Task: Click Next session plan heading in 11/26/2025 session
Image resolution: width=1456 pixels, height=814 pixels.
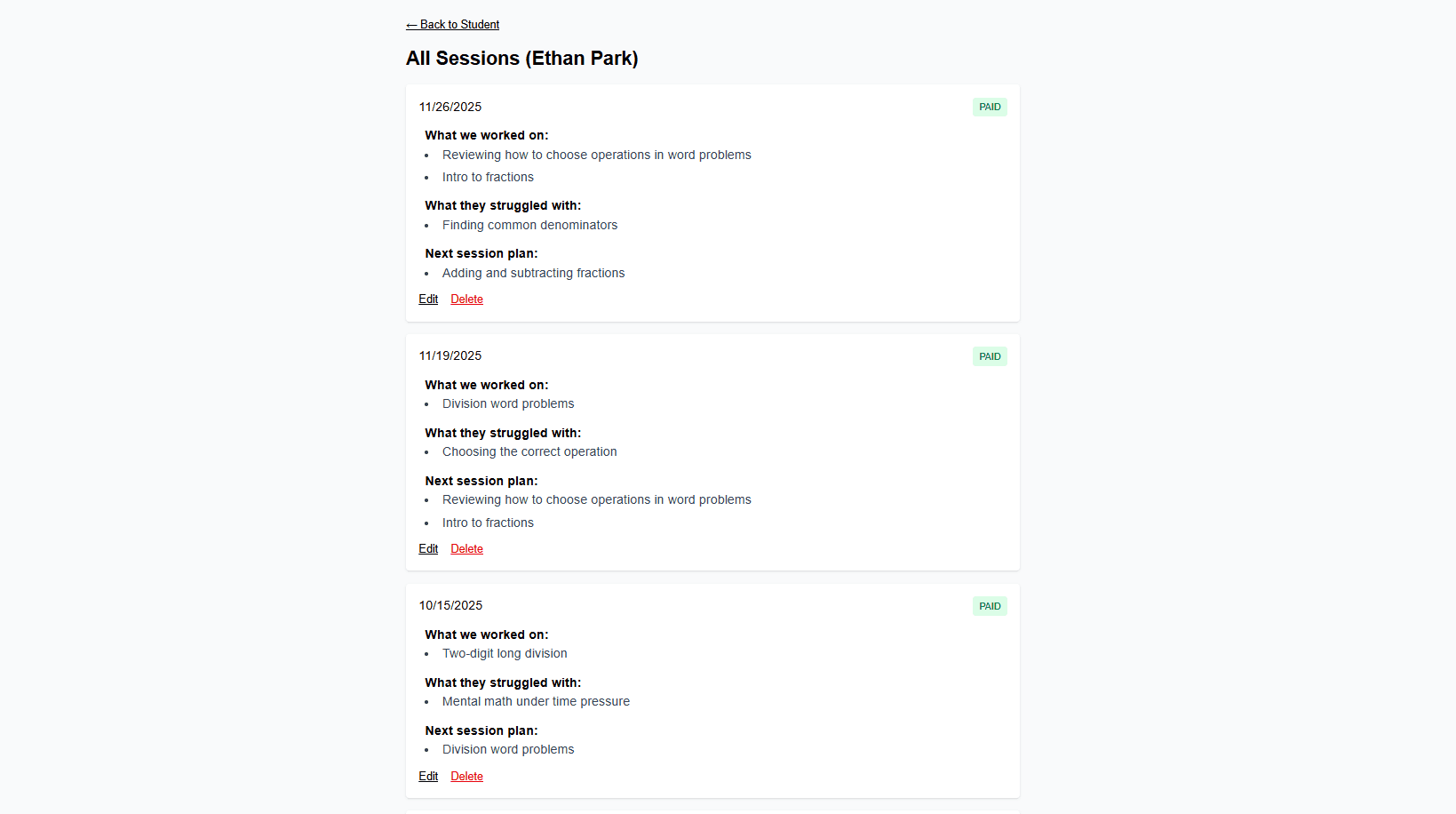Action: point(481,254)
